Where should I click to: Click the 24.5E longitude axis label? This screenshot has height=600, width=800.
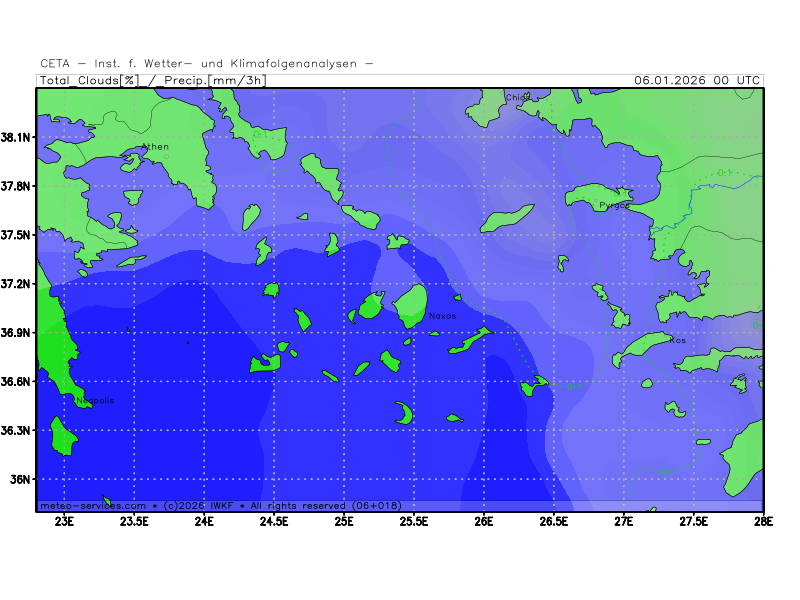[x=274, y=520]
